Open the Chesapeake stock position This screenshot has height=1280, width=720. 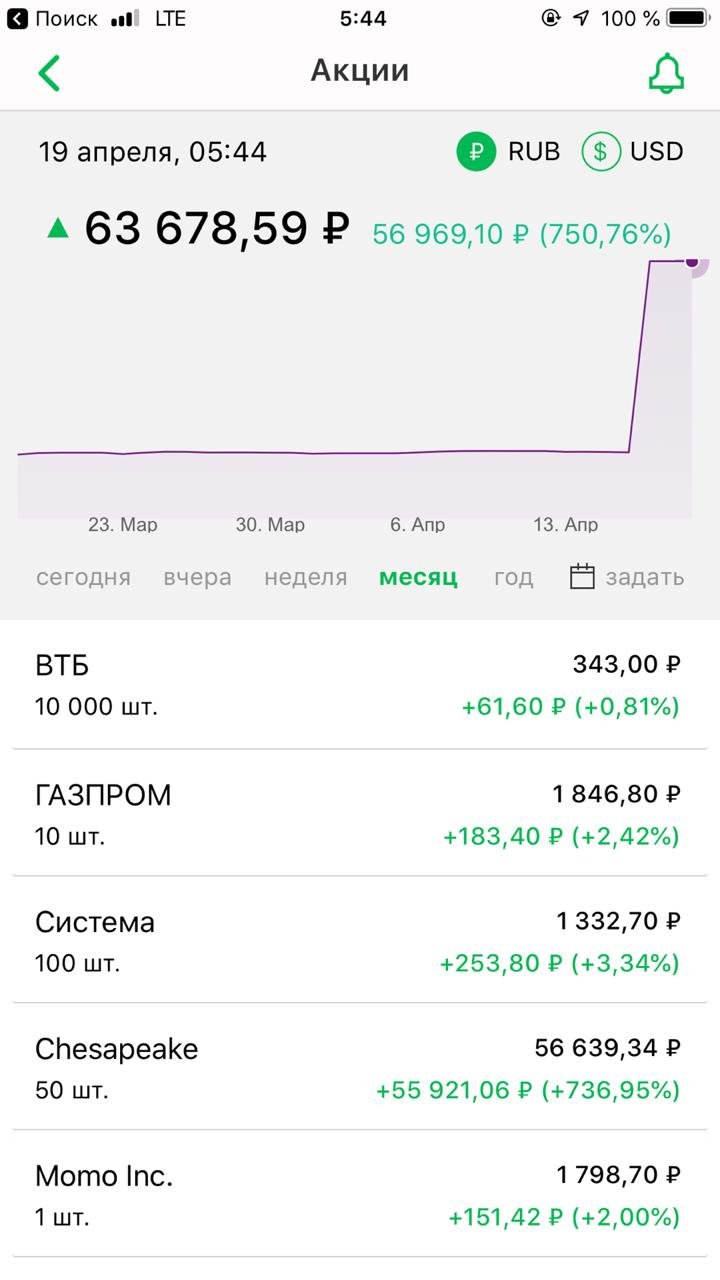360,1068
